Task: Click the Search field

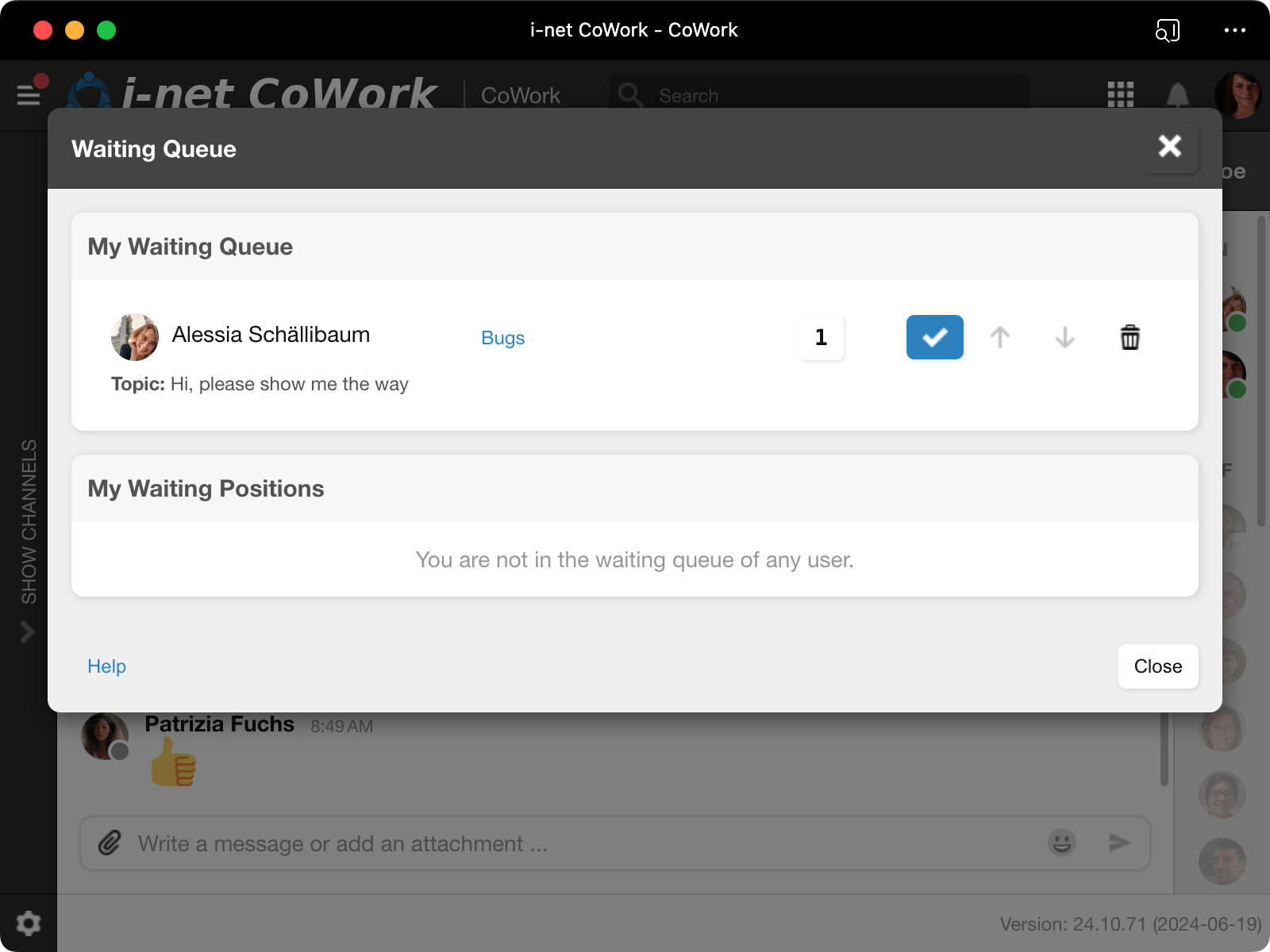Action: click(x=818, y=95)
